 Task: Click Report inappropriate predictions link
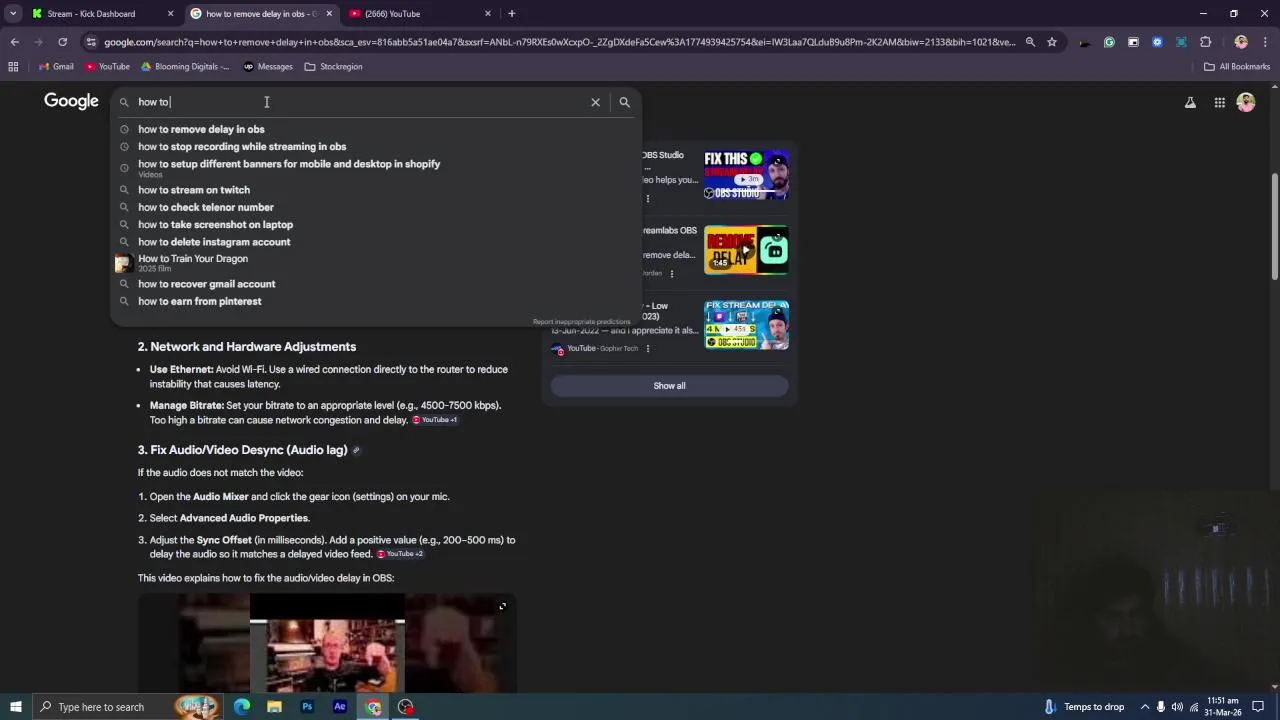[581, 322]
